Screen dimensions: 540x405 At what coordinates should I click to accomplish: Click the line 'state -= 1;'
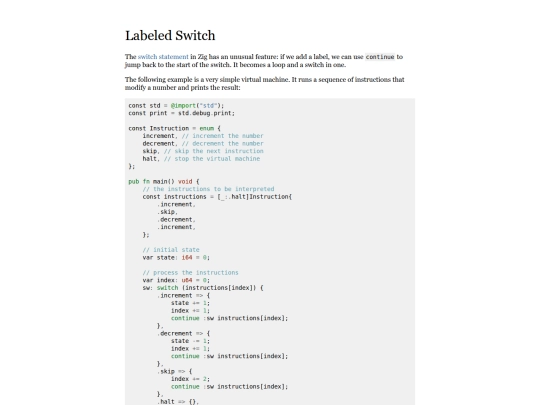[190, 341]
